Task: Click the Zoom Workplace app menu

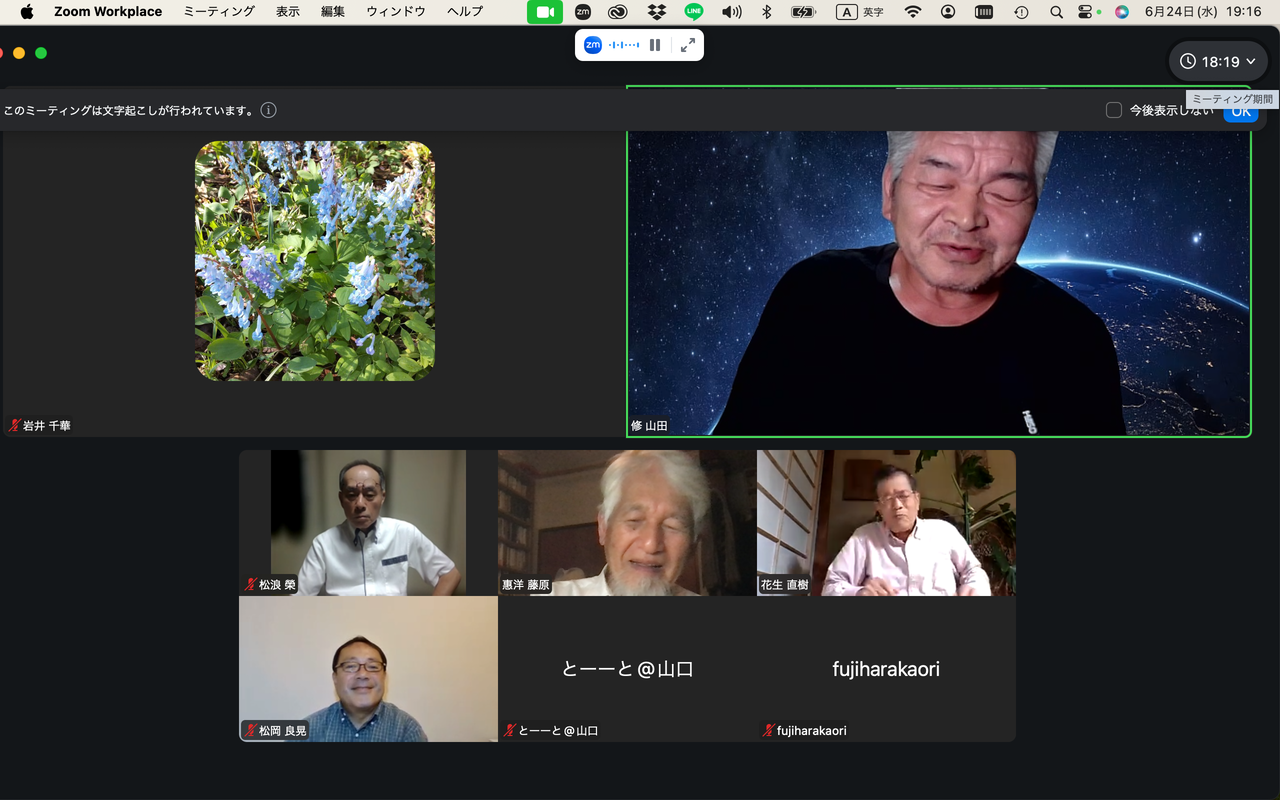Action: (108, 12)
